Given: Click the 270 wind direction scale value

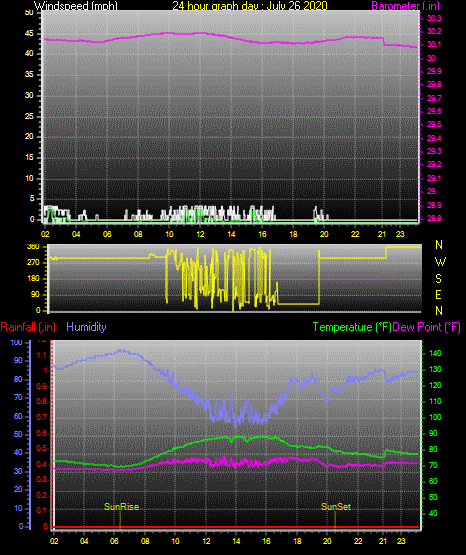Looking at the screenshot, I should click(33, 263).
